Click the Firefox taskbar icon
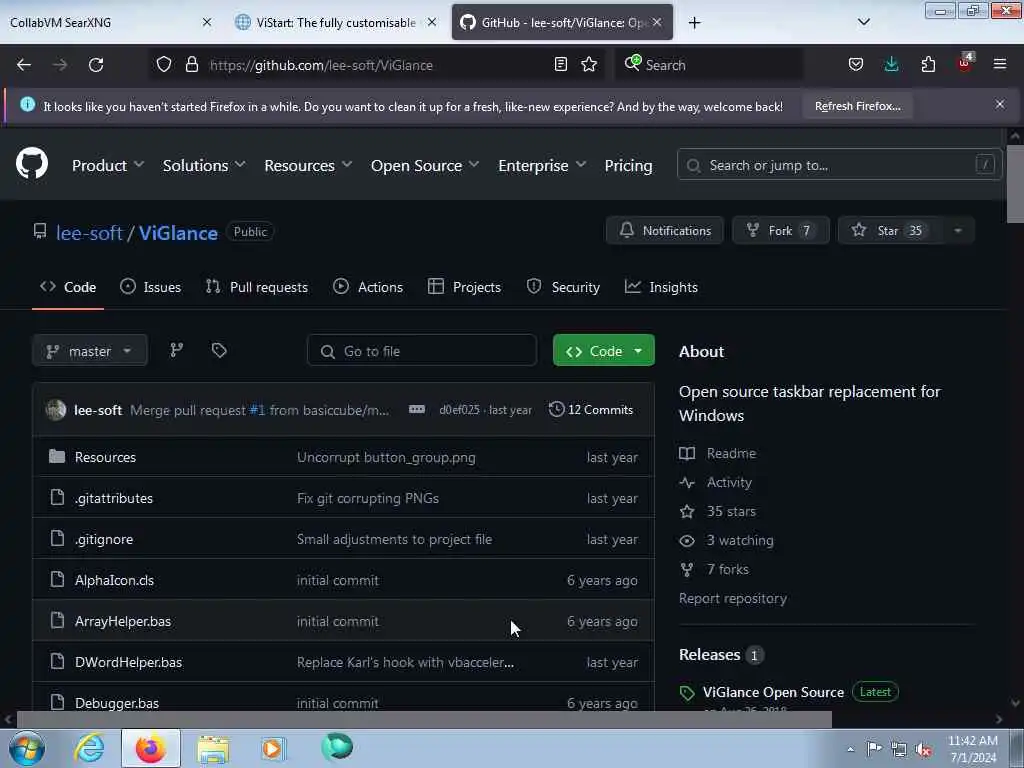The image size is (1024, 768). click(x=151, y=748)
